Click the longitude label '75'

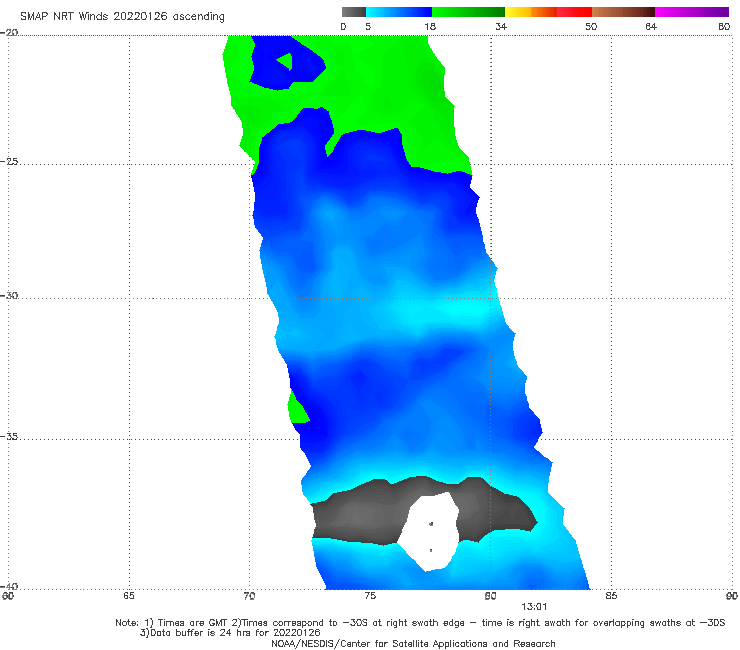[x=370, y=596]
